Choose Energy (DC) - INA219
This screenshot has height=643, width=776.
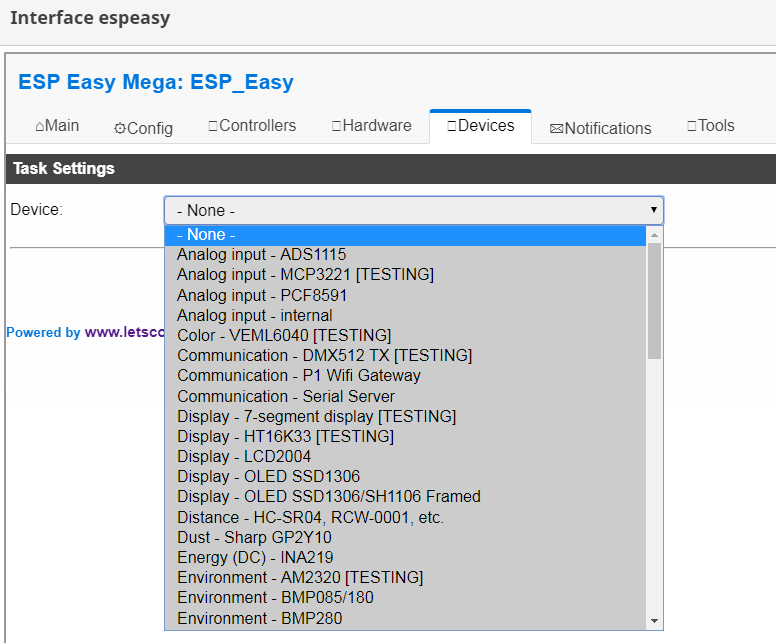[x=405, y=557]
